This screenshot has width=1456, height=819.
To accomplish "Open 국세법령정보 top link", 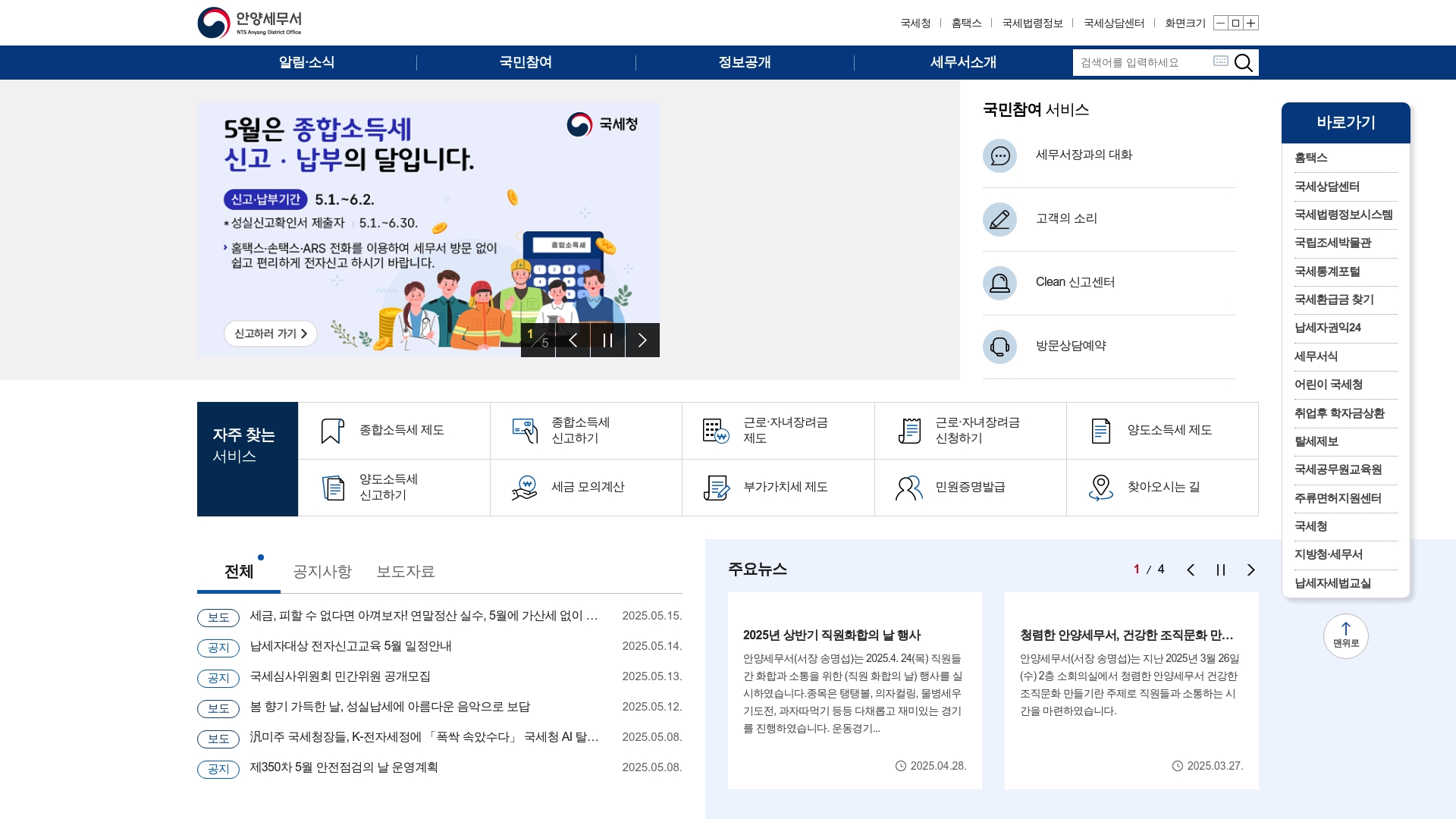I will point(1032,24).
